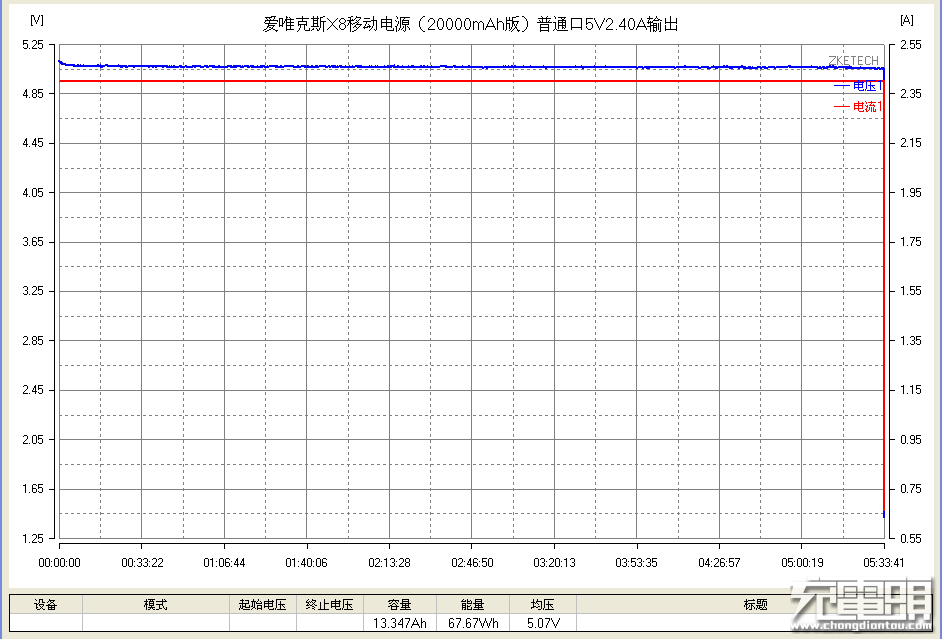The width and height of the screenshot is (942, 639).
Task: Click time label 02:46:50
Action: pyautogui.click(x=472, y=563)
